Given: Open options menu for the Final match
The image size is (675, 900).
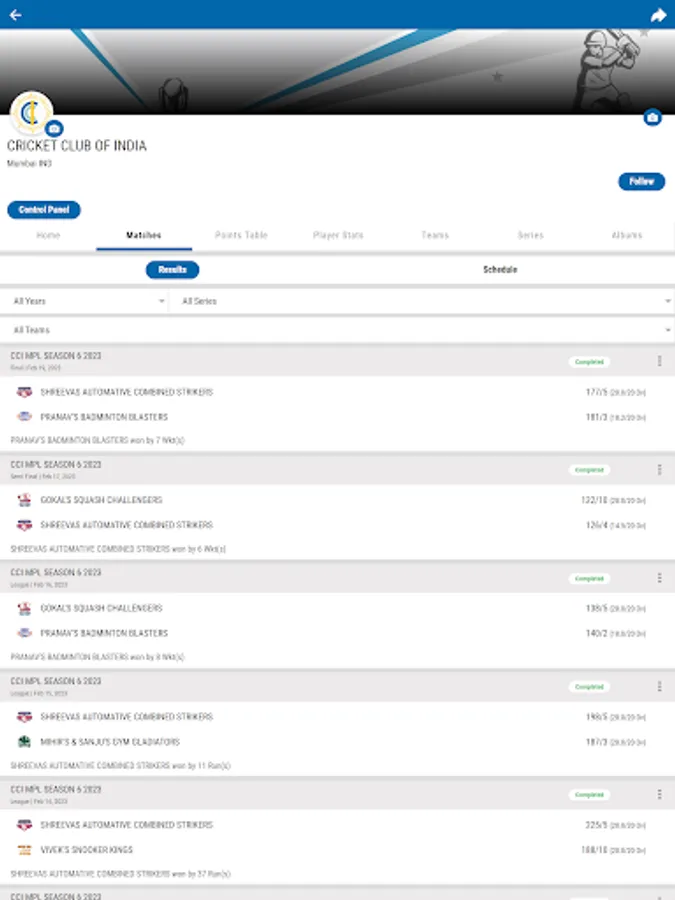Looking at the screenshot, I should 659,361.
